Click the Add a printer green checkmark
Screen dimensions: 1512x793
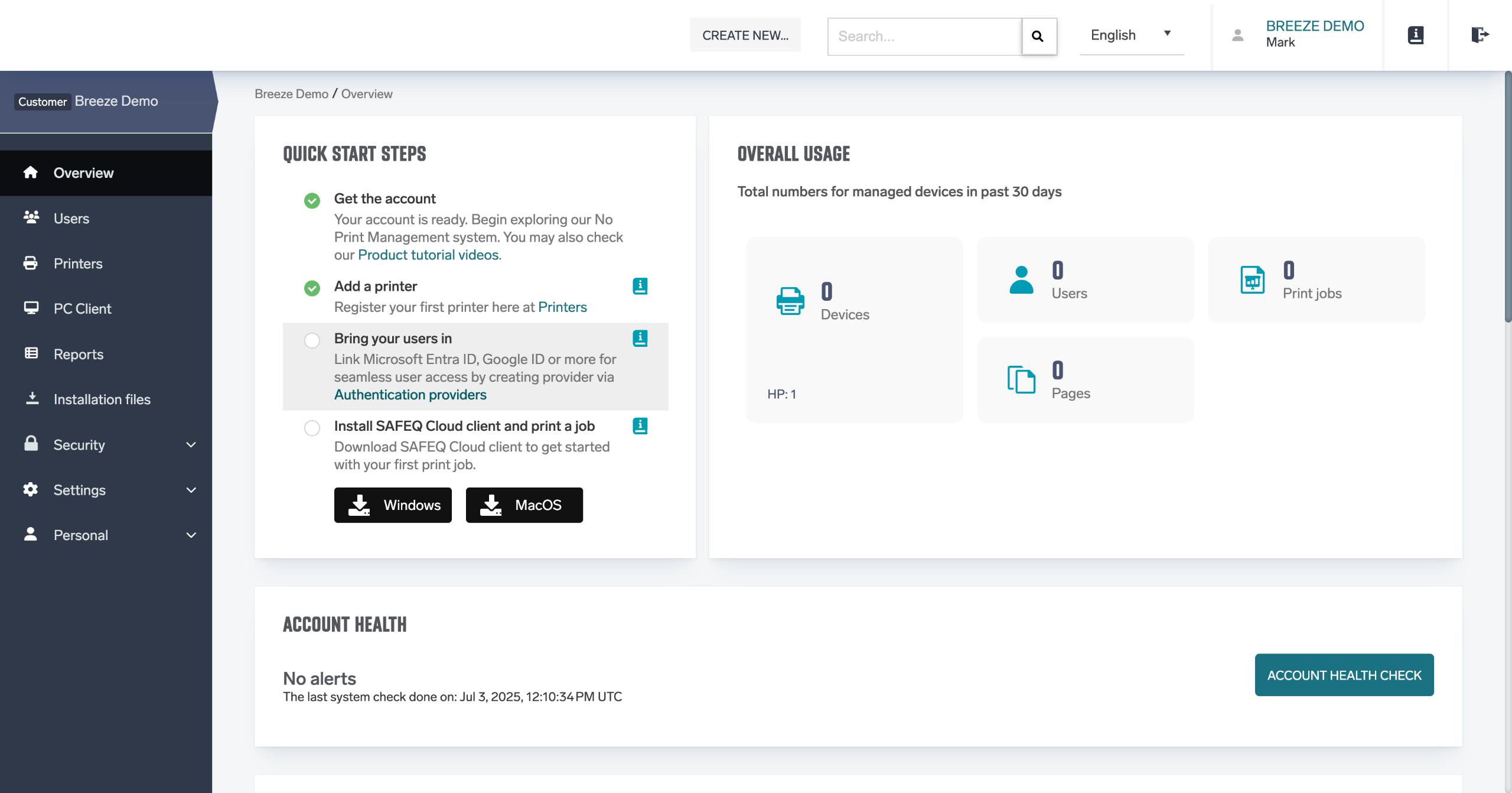312,288
